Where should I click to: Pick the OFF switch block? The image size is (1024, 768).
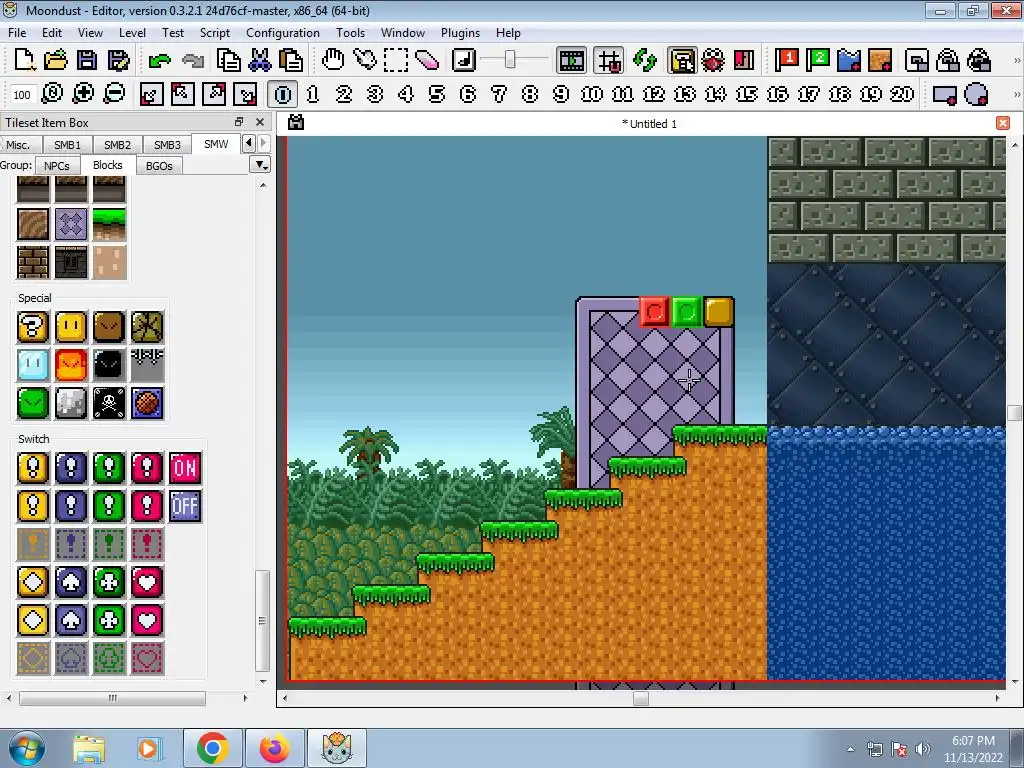185,505
